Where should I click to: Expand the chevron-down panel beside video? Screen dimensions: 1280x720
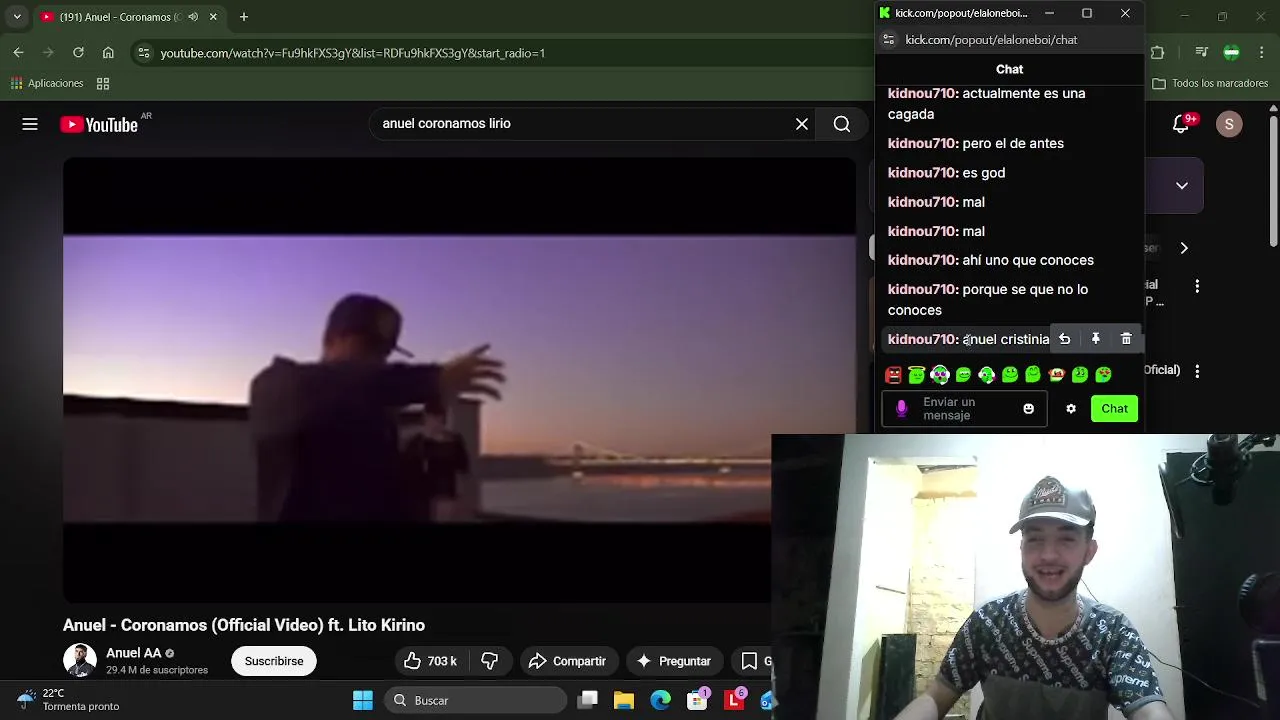click(x=1182, y=186)
